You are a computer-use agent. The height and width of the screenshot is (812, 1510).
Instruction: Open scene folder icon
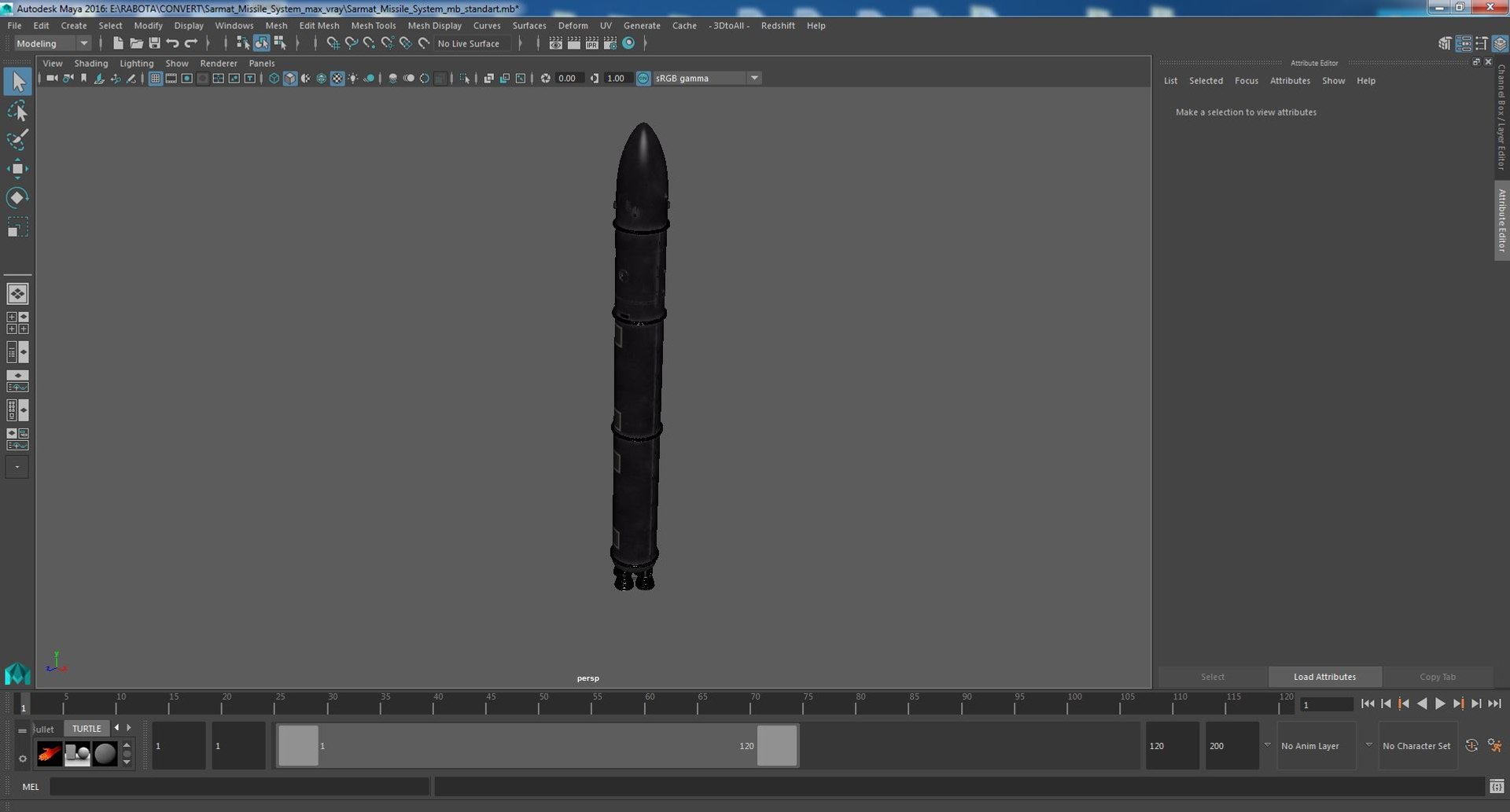[136, 43]
